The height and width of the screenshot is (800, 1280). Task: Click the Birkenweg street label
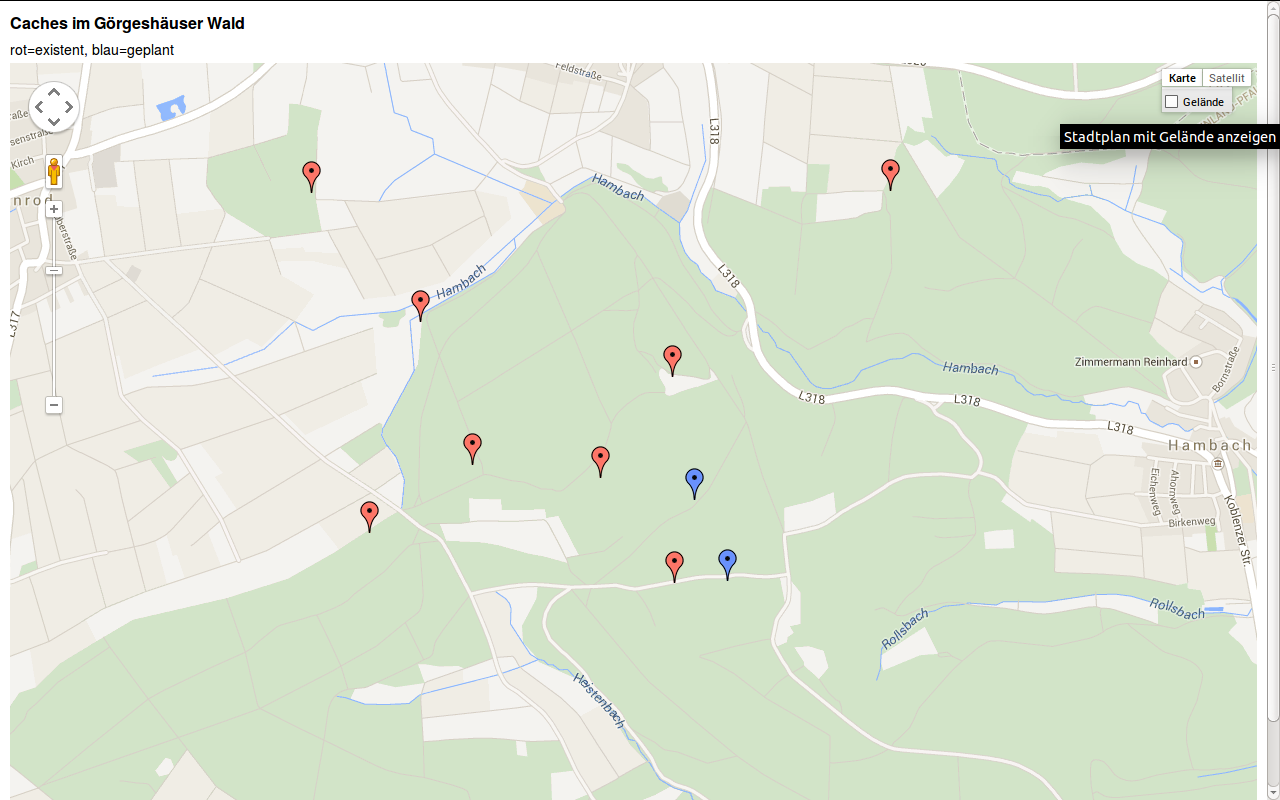(x=1191, y=521)
